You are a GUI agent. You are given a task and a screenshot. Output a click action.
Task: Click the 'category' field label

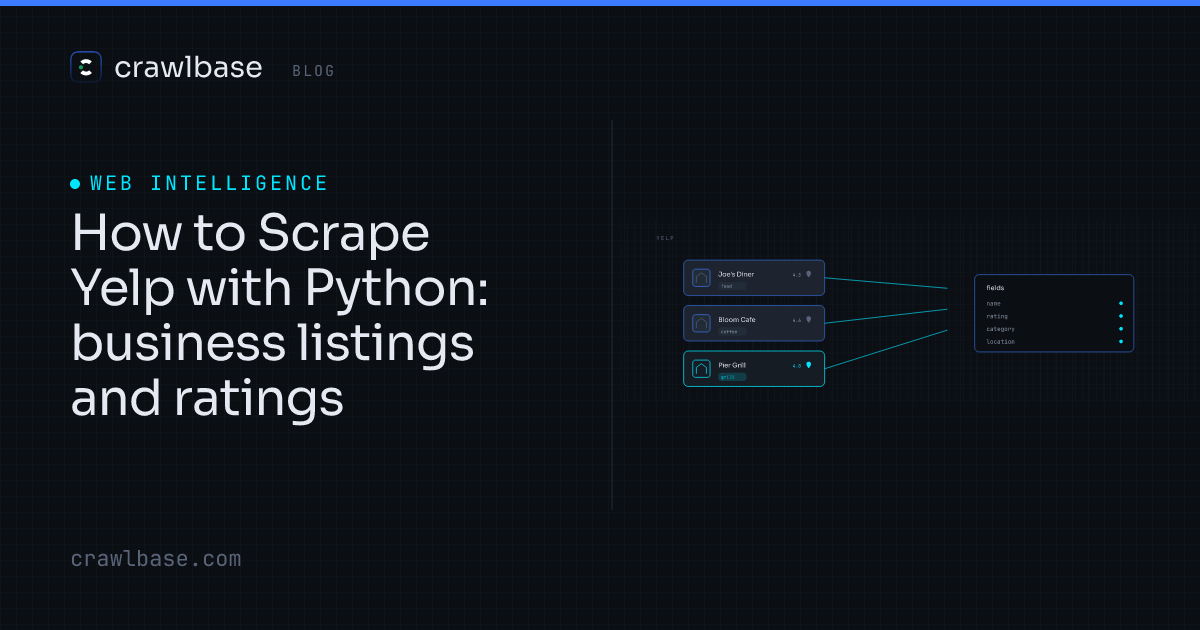pos(1000,329)
